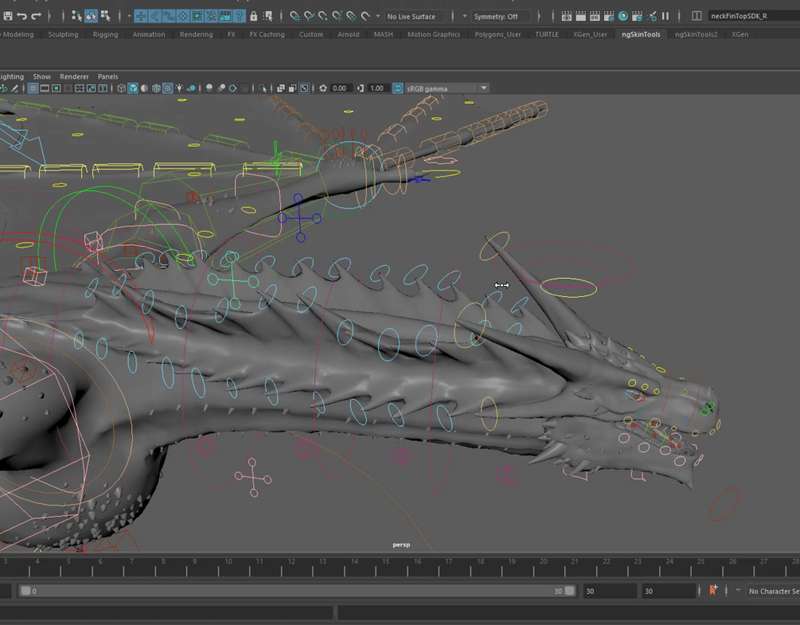Click the exposure value 0.00 field

coord(339,88)
